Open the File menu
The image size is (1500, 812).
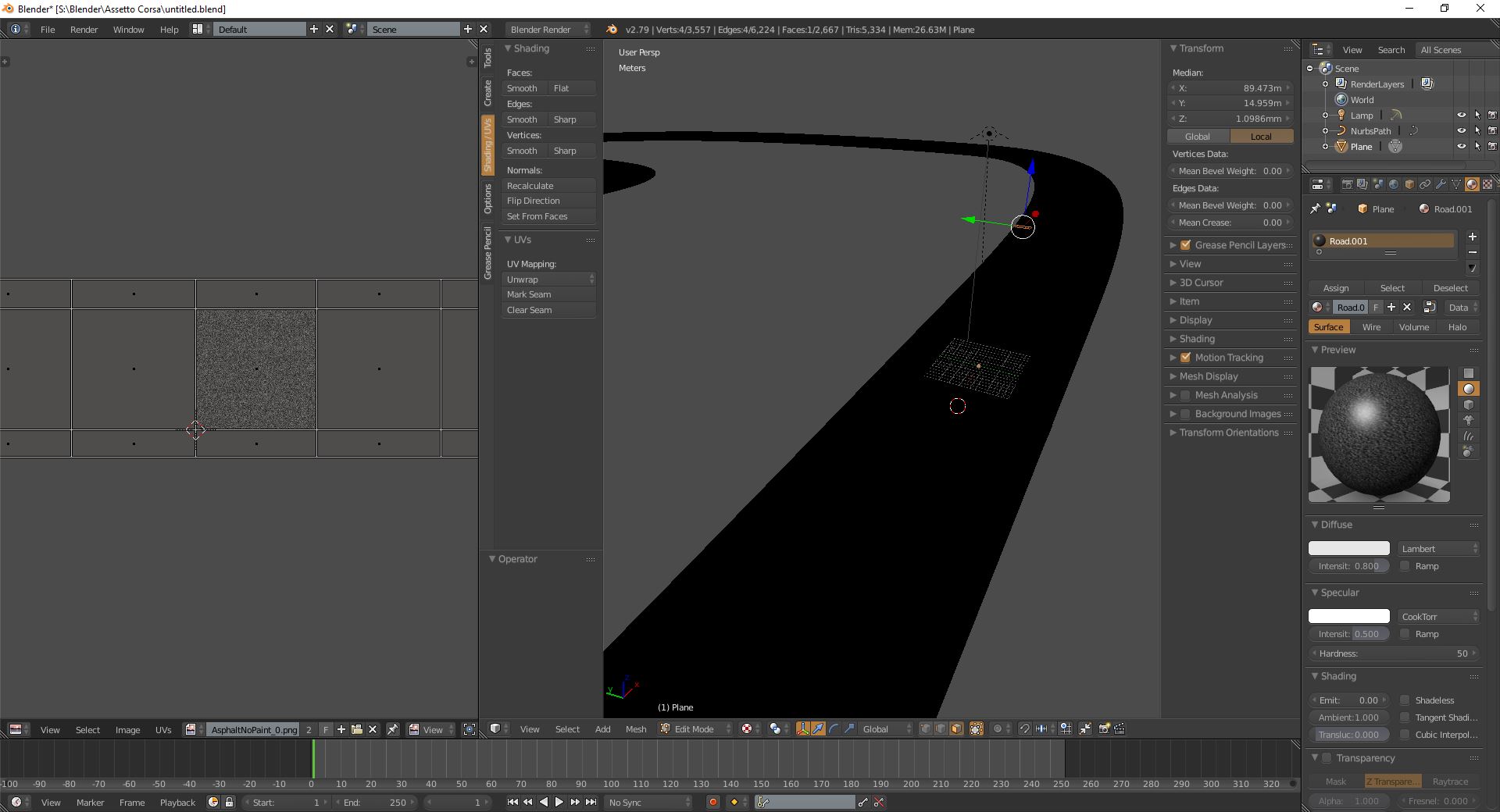pyautogui.click(x=48, y=29)
